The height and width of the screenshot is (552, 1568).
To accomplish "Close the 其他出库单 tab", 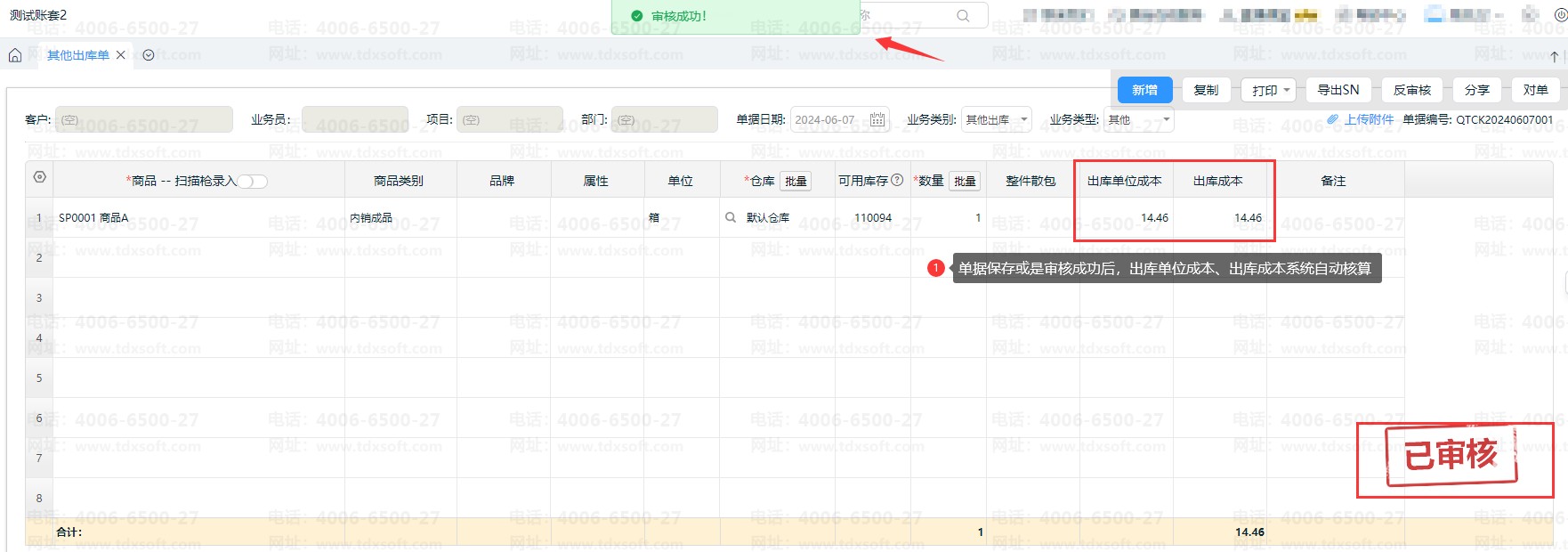I will 121,55.
